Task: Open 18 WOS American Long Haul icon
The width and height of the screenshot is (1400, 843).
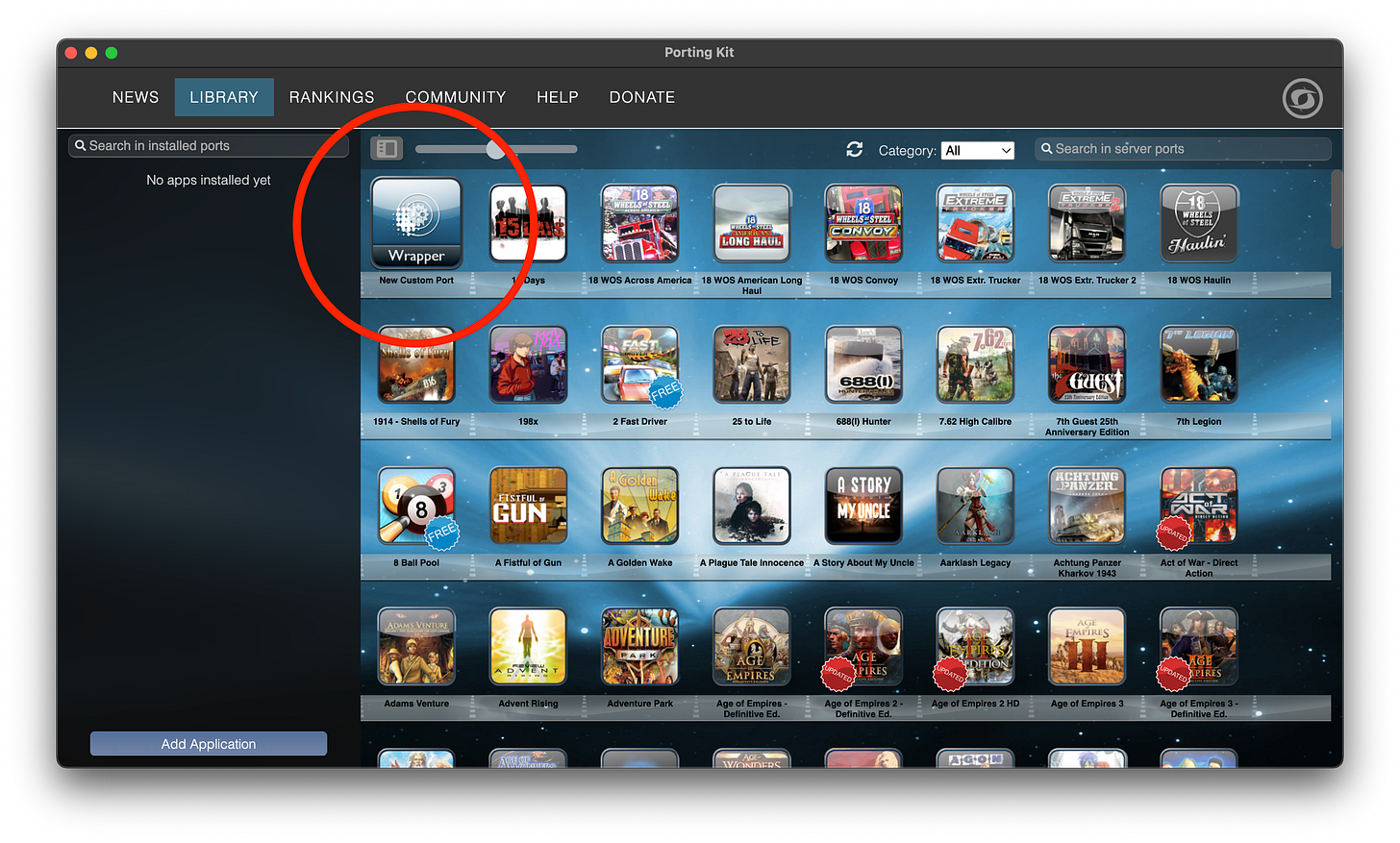Action: 752,223
